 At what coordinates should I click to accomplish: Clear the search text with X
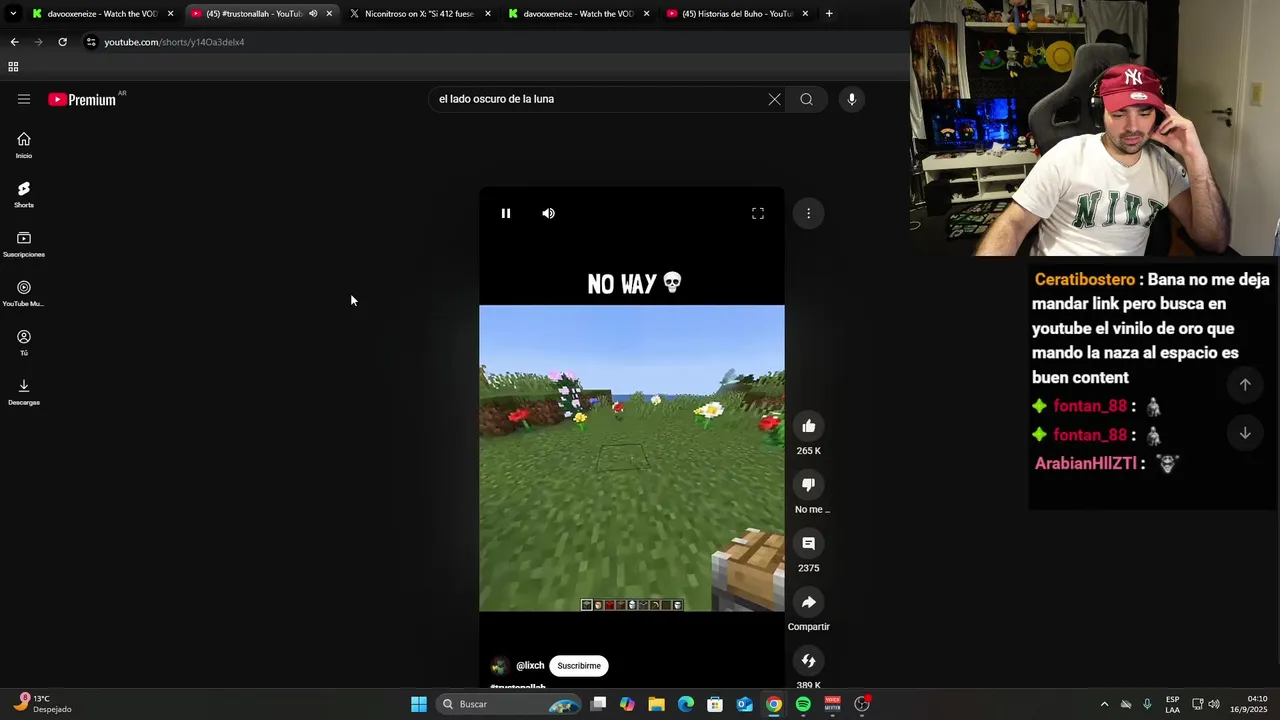tap(774, 99)
